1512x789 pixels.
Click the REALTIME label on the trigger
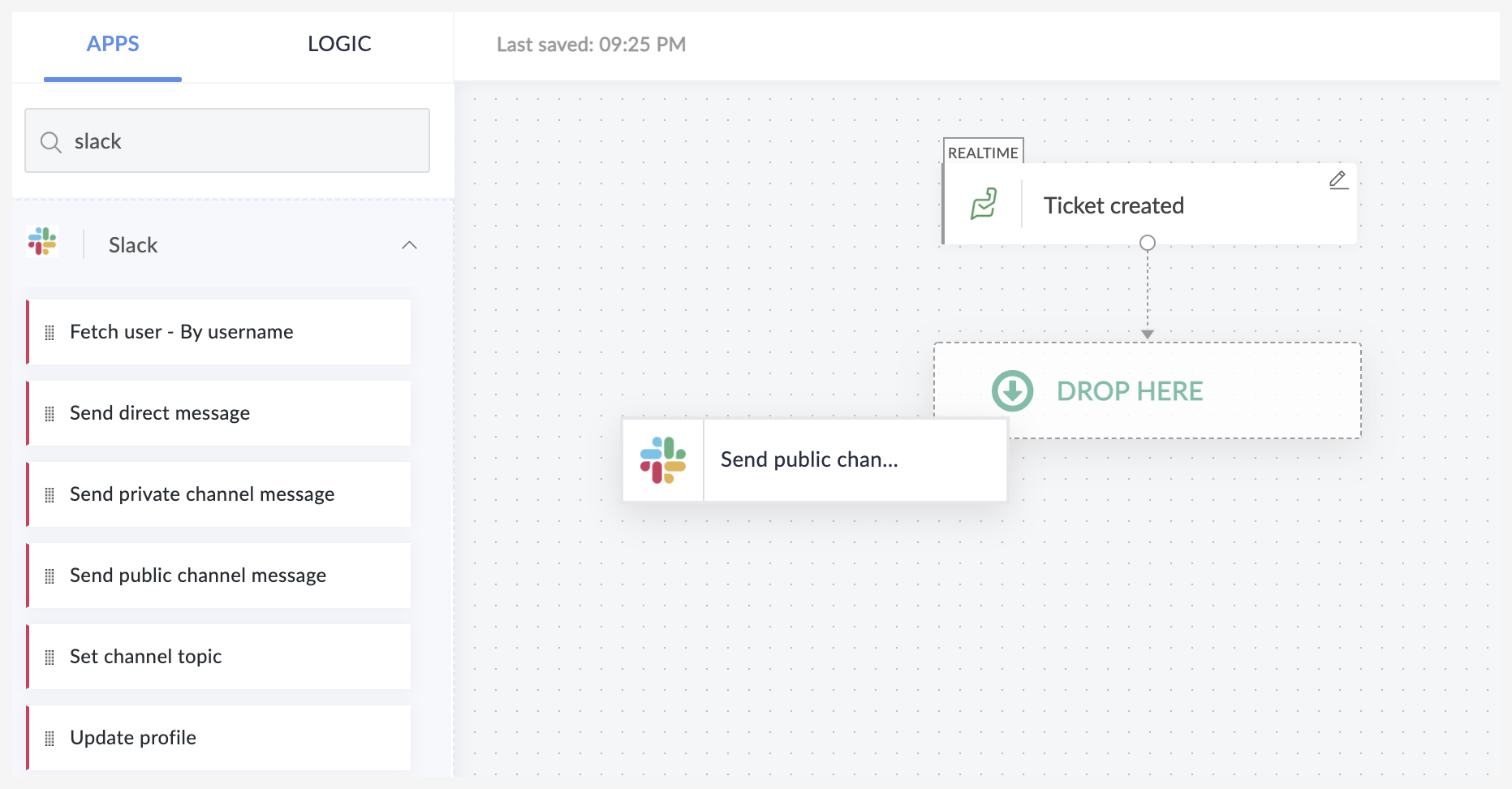point(983,153)
